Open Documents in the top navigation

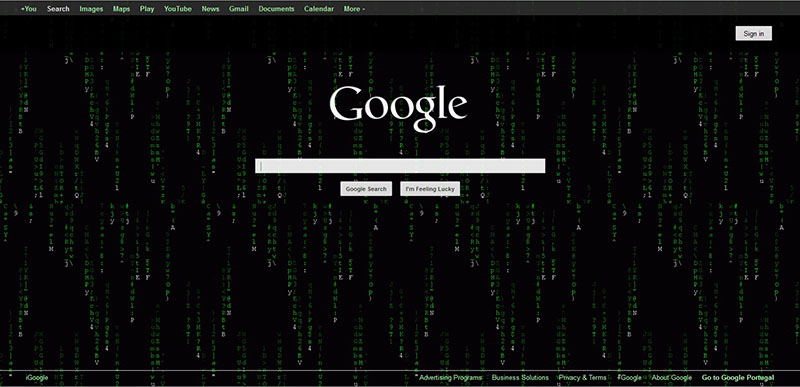(277, 9)
